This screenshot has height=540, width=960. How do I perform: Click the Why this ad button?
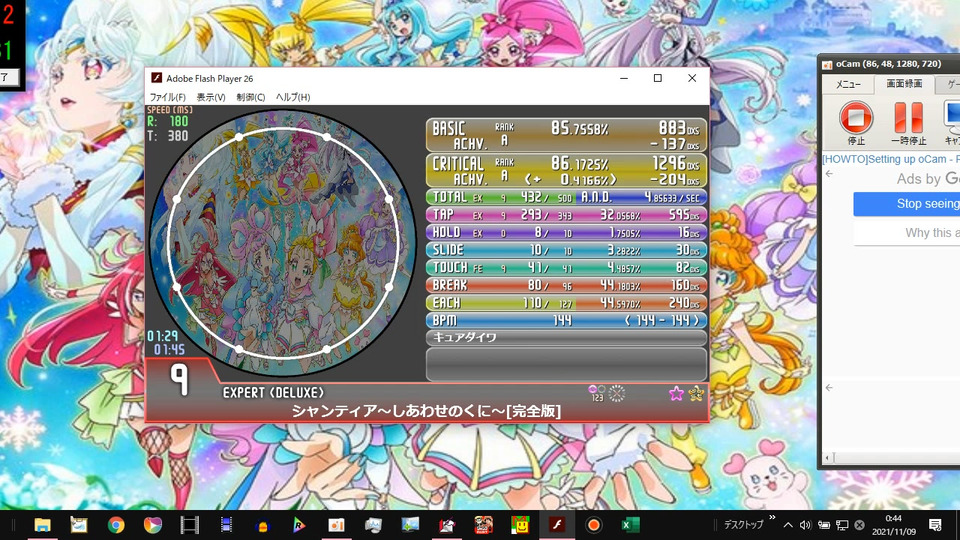point(907,233)
